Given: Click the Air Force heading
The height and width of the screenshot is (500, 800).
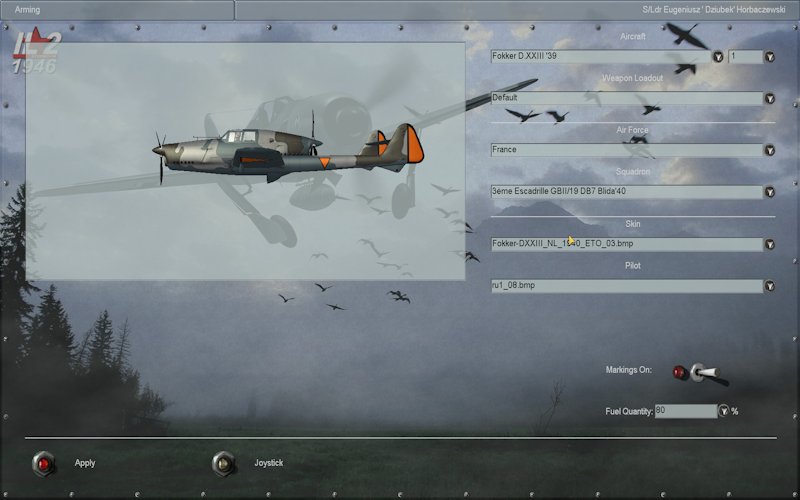Looking at the screenshot, I should 633,130.
